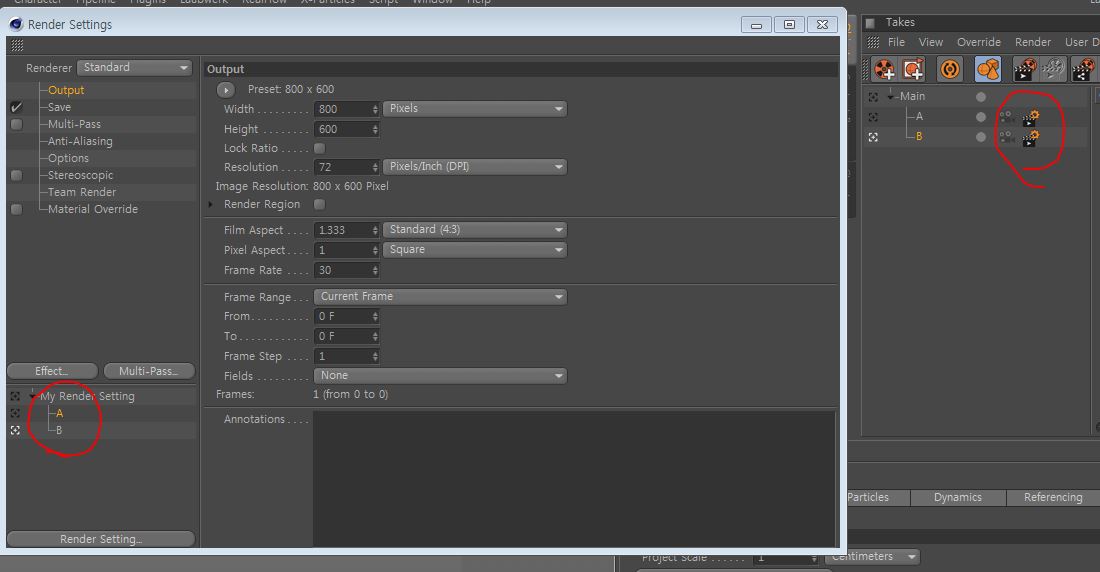The width and height of the screenshot is (1100, 572).
Task: Click the active marker icon beside take B
Action: 873,137
